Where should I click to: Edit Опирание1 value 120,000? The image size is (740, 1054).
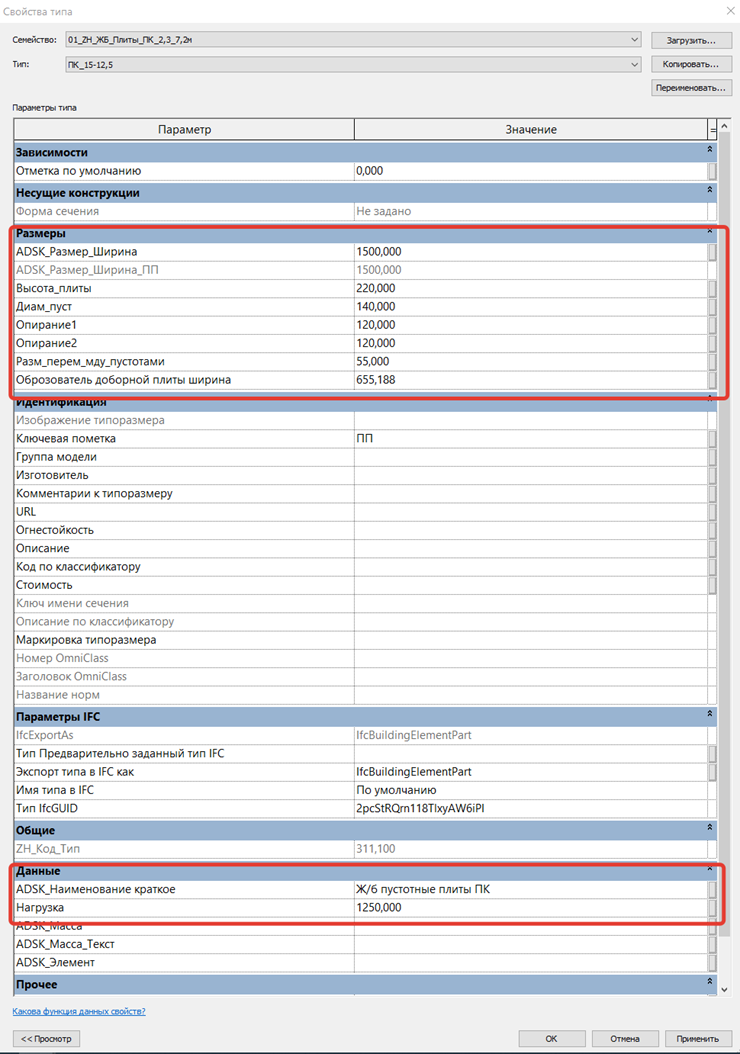point(531,325)
